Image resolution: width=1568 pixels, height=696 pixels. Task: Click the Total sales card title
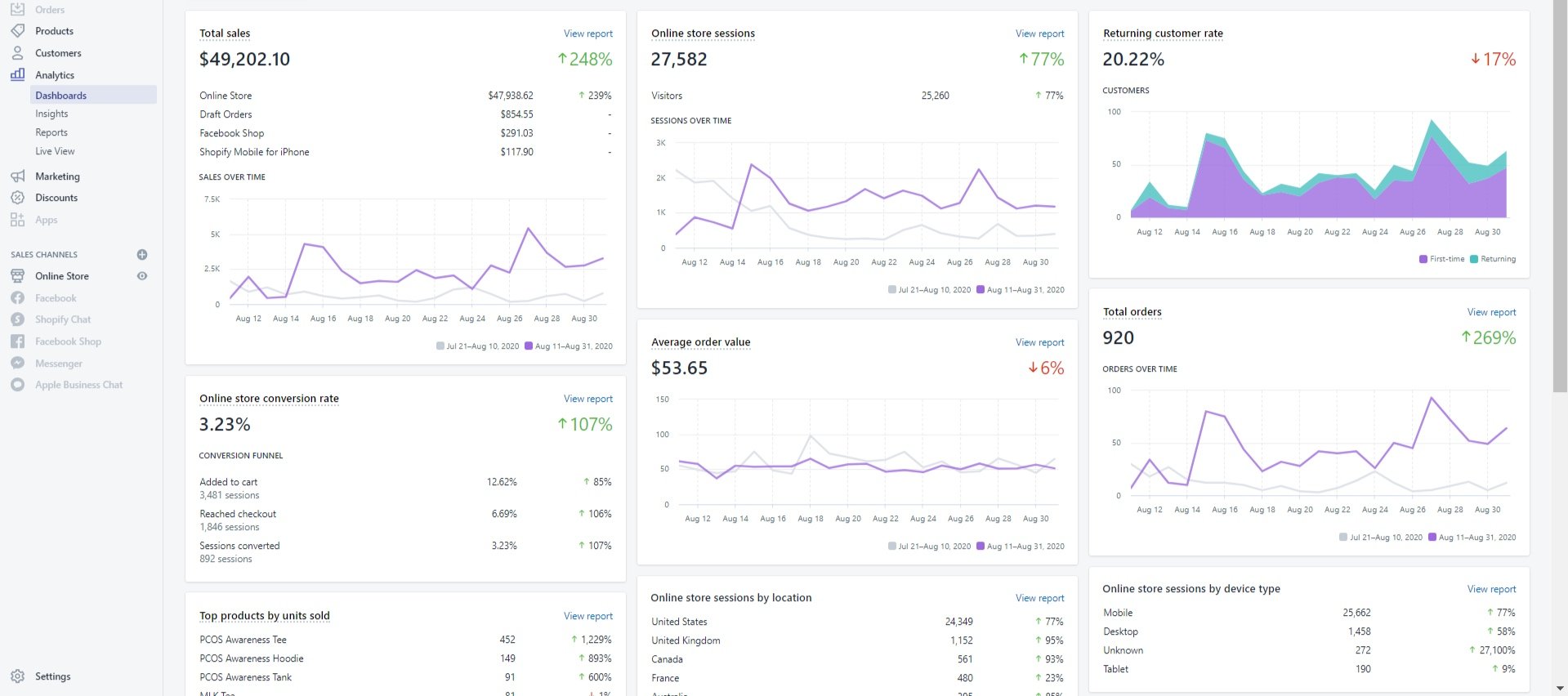(x=225, y=33)
